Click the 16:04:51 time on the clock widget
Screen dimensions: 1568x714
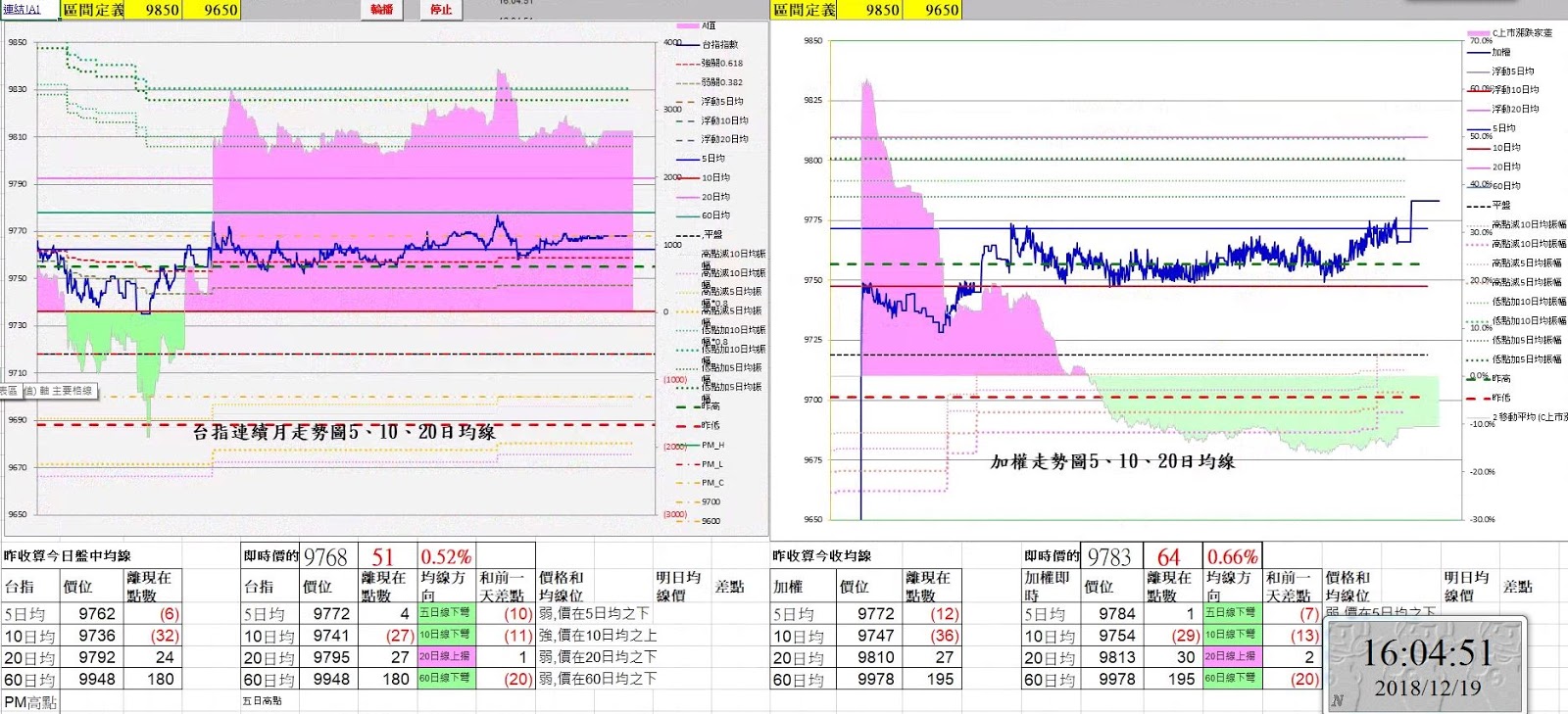click(1426, 653)
